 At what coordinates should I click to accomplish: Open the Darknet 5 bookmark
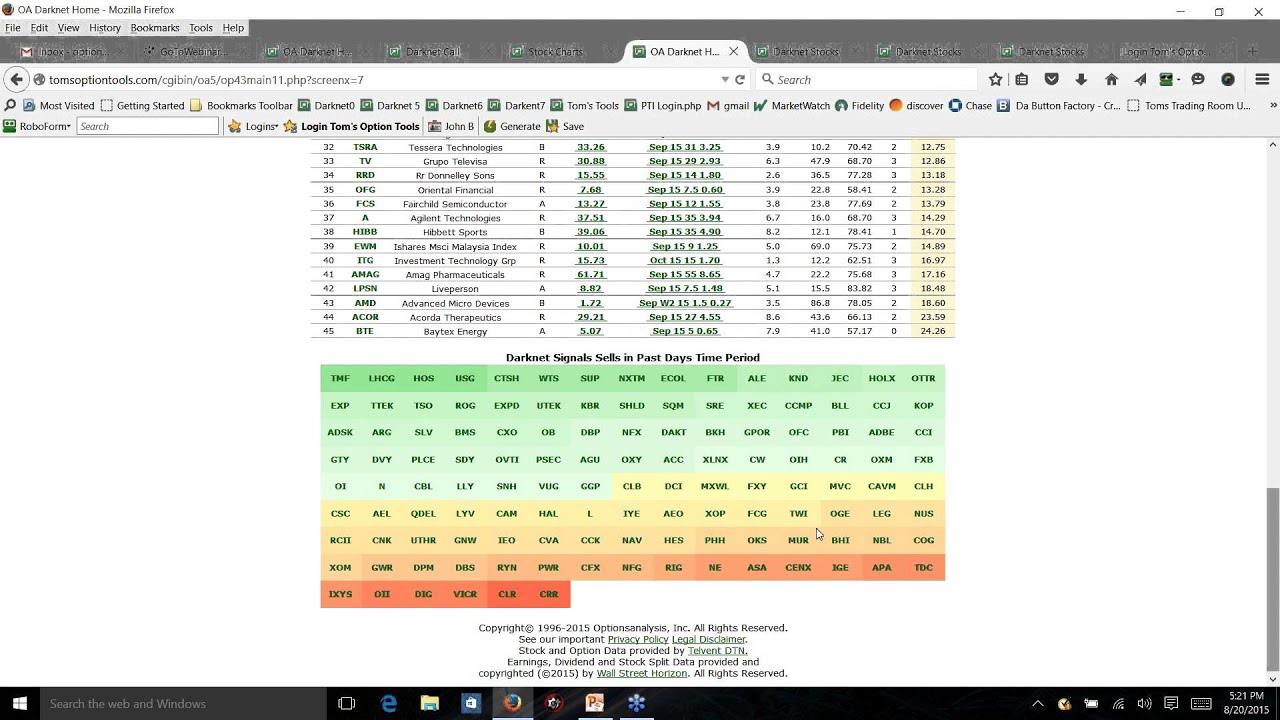point(391,105)
